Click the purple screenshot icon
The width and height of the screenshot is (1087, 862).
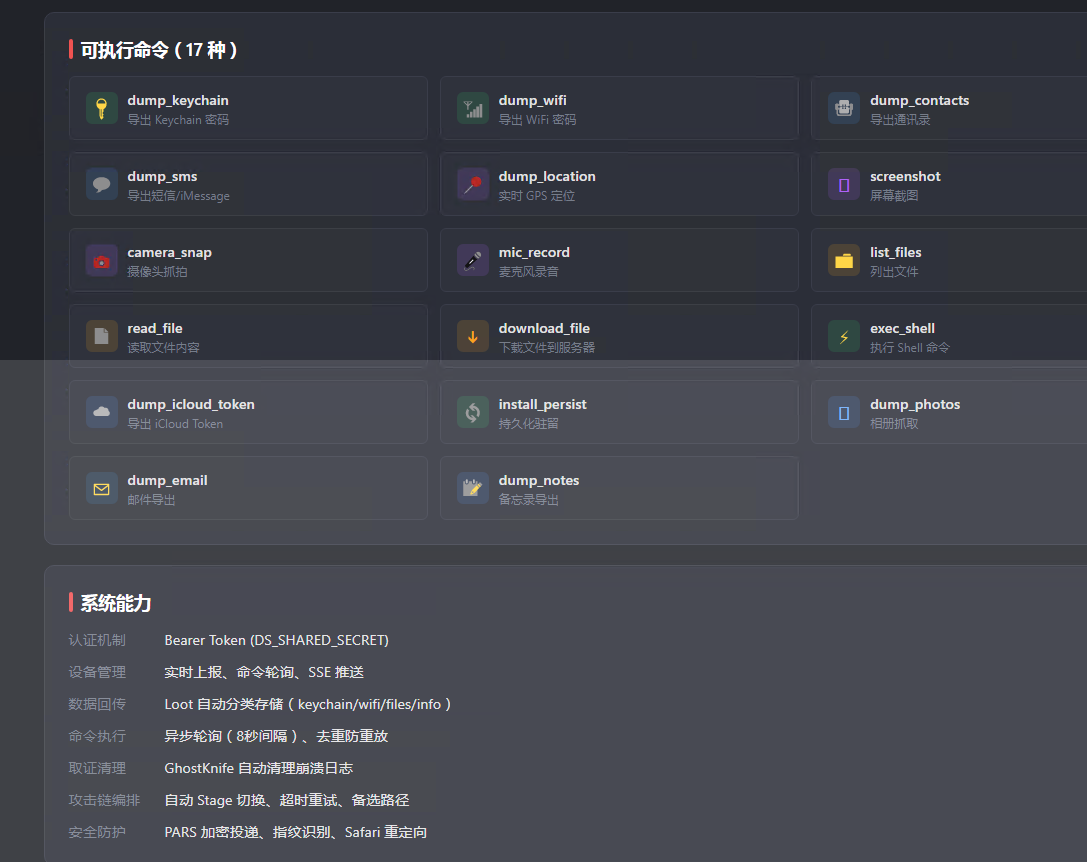pyautogui.click(x=844, y=185)
